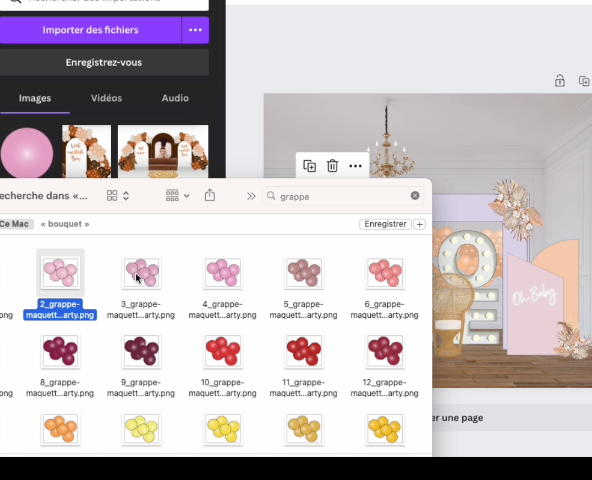Click the Enregistrez-vous button

click(104, 62)
